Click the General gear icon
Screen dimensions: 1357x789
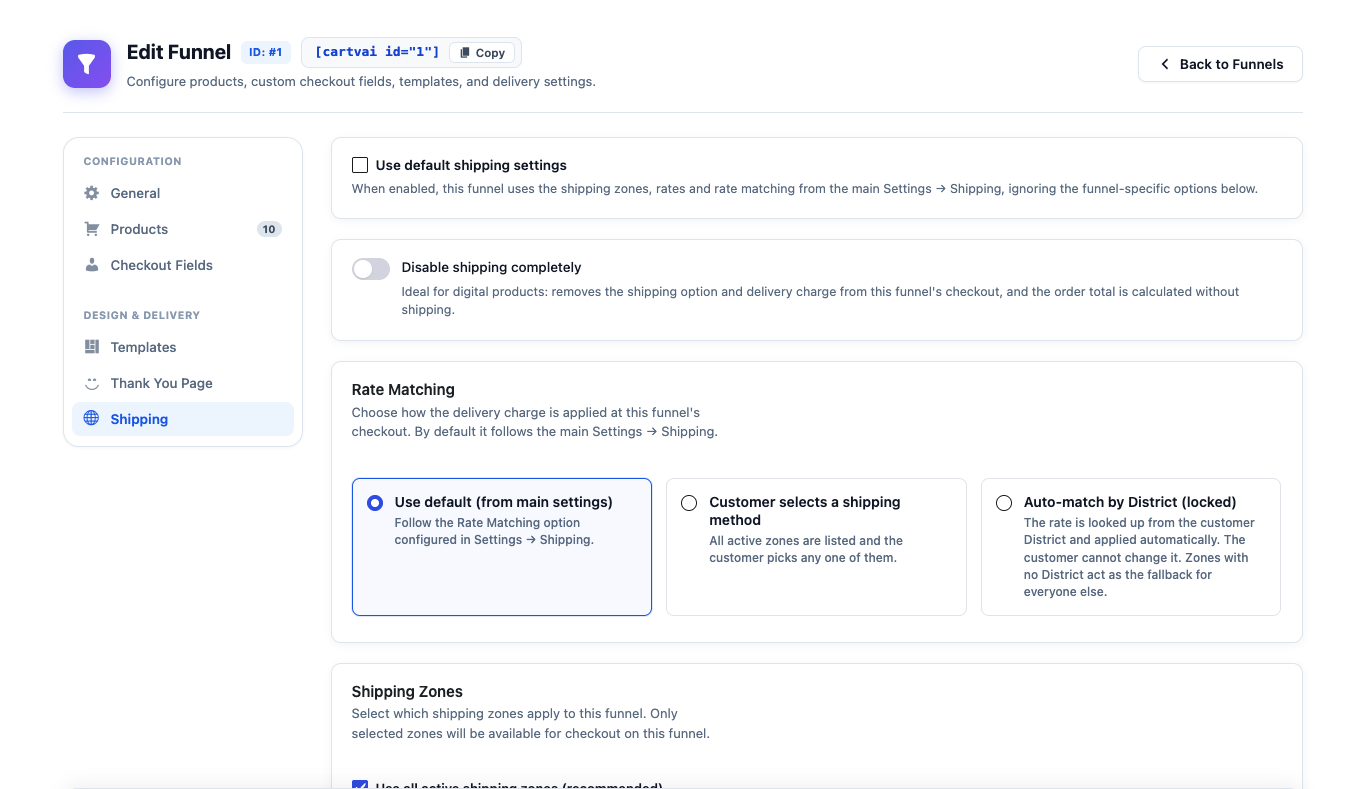pyautogui.click(x=92, y=193)
